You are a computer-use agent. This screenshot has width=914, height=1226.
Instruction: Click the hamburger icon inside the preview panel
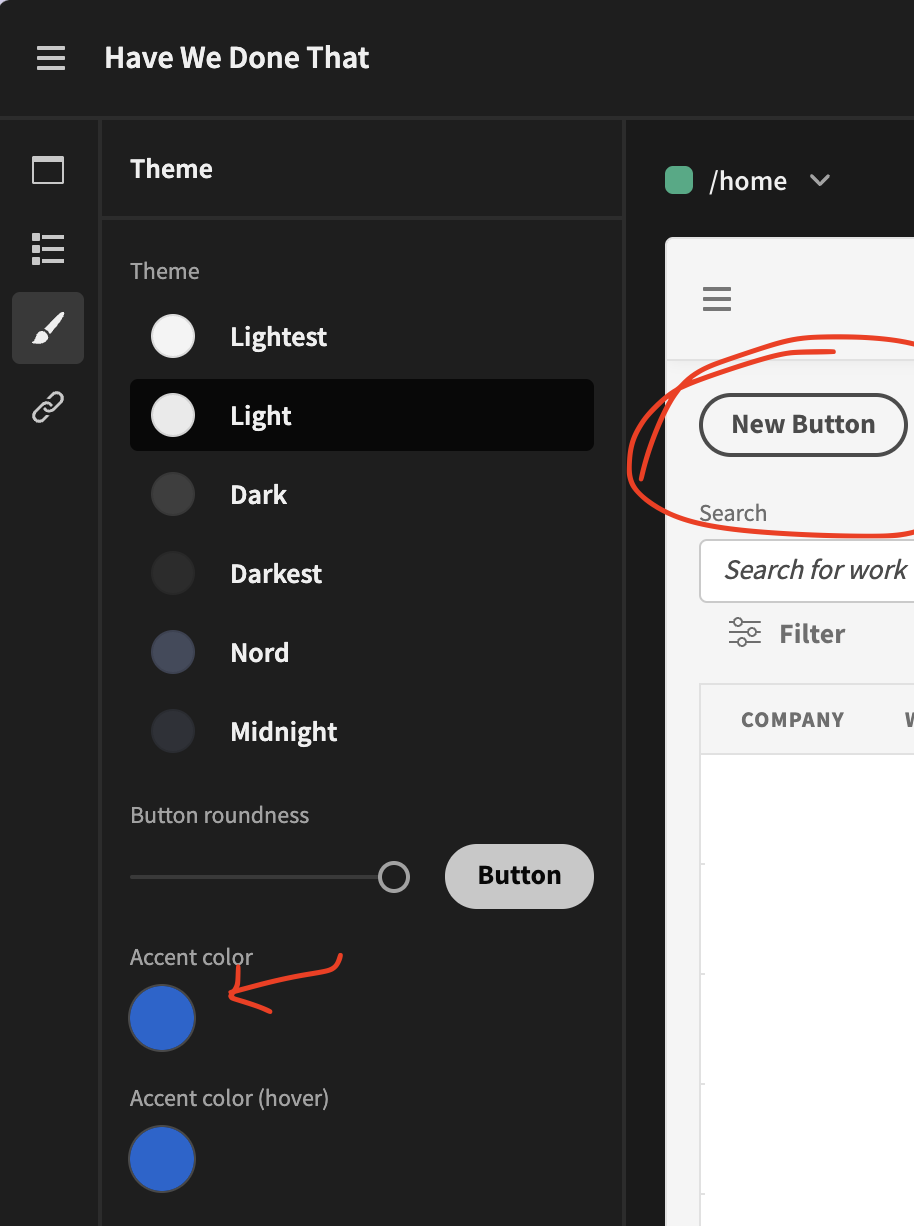[x=716, y=298]
